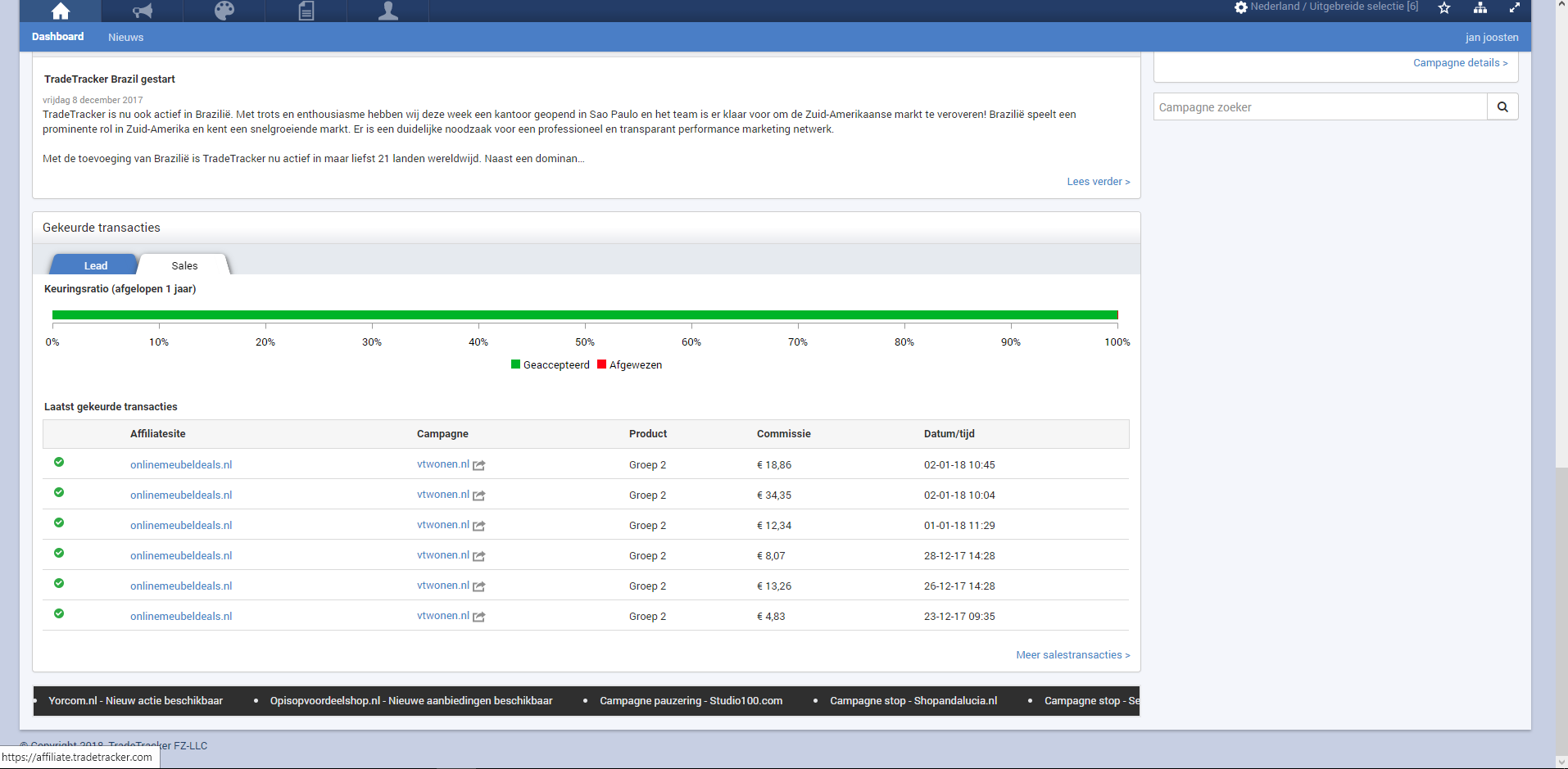Follow the Campagne details link

(x=1460, y=63)
